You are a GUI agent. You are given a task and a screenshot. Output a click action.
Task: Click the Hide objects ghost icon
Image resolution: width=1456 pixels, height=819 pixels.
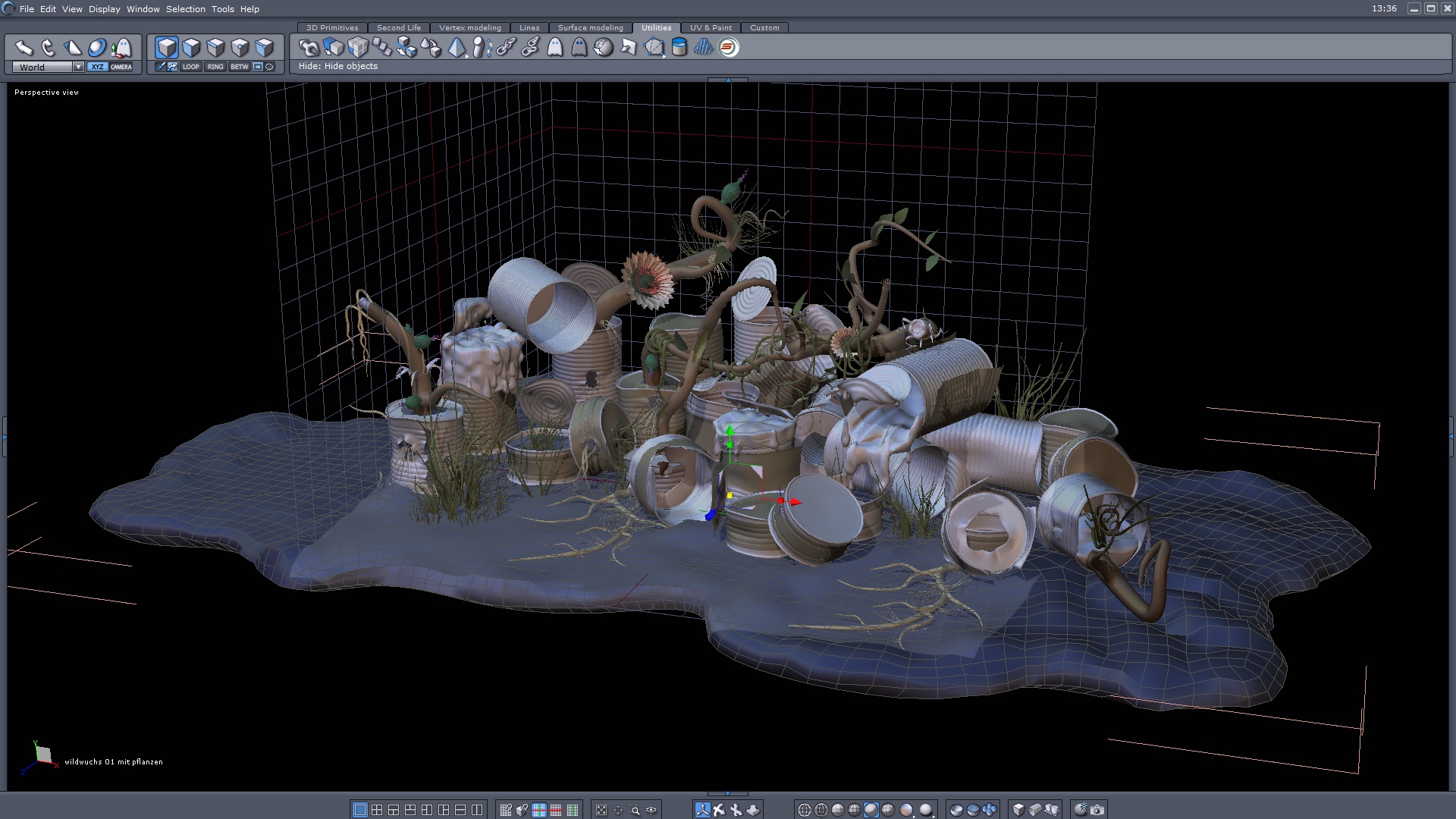(555, 48)
